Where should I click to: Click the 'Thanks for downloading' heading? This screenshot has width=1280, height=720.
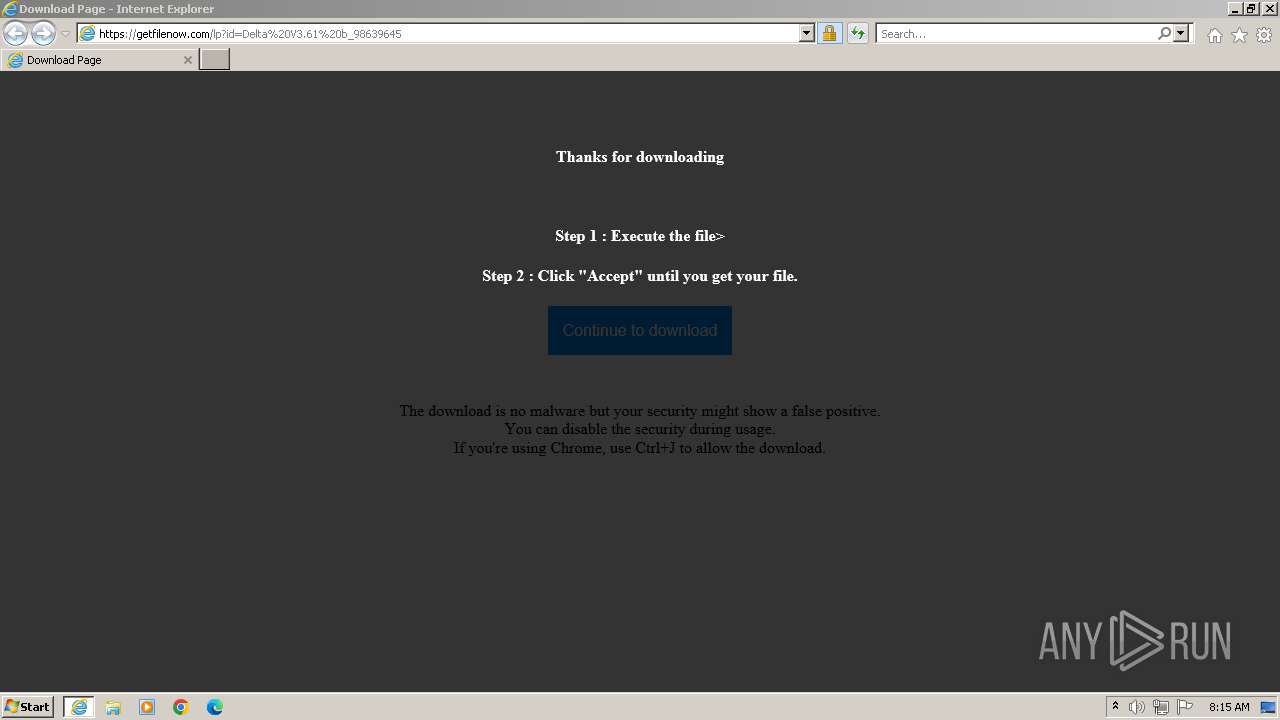pos(640,157)
